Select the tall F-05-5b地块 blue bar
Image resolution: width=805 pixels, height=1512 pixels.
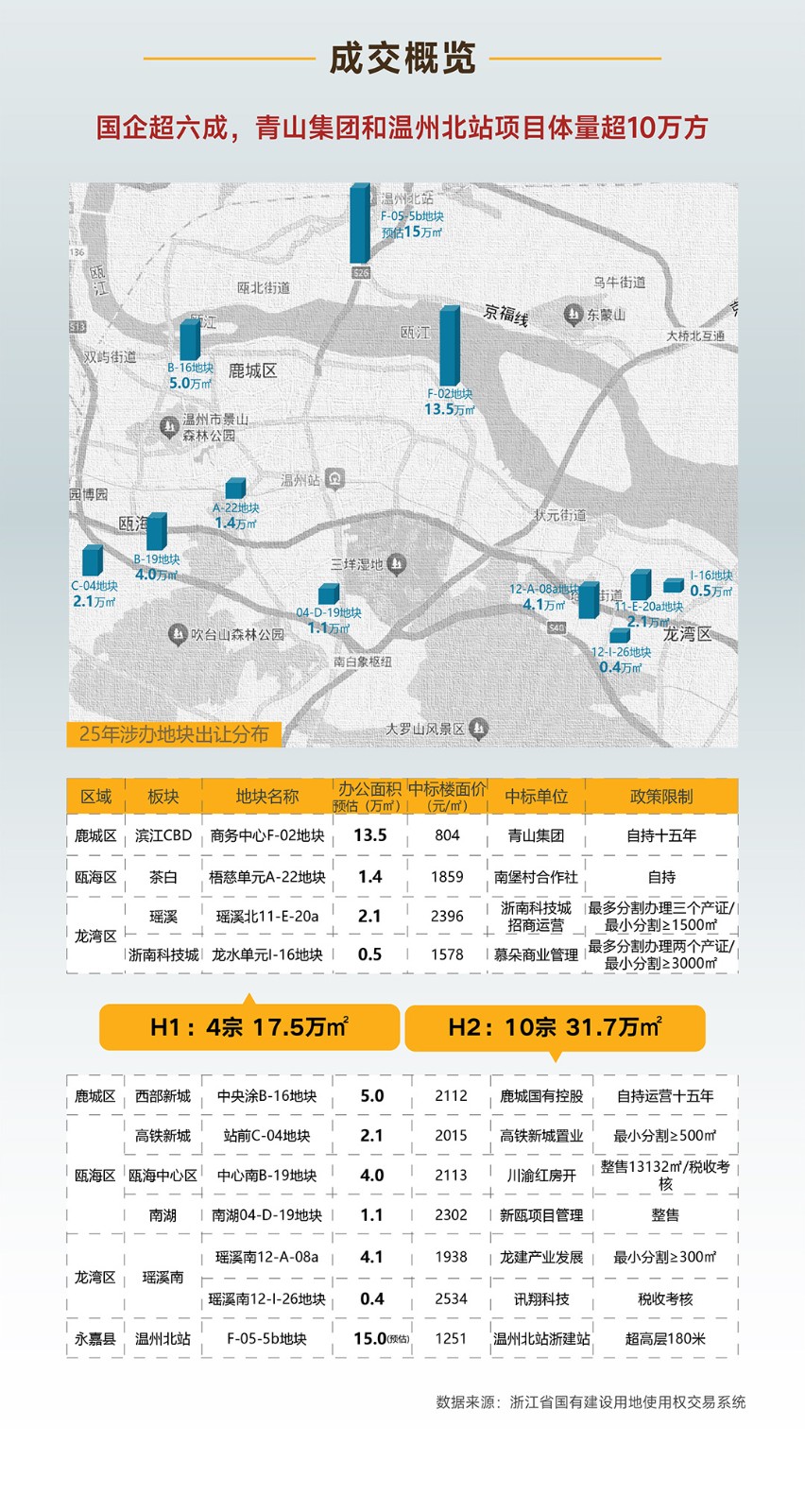[x=360, y=224]
